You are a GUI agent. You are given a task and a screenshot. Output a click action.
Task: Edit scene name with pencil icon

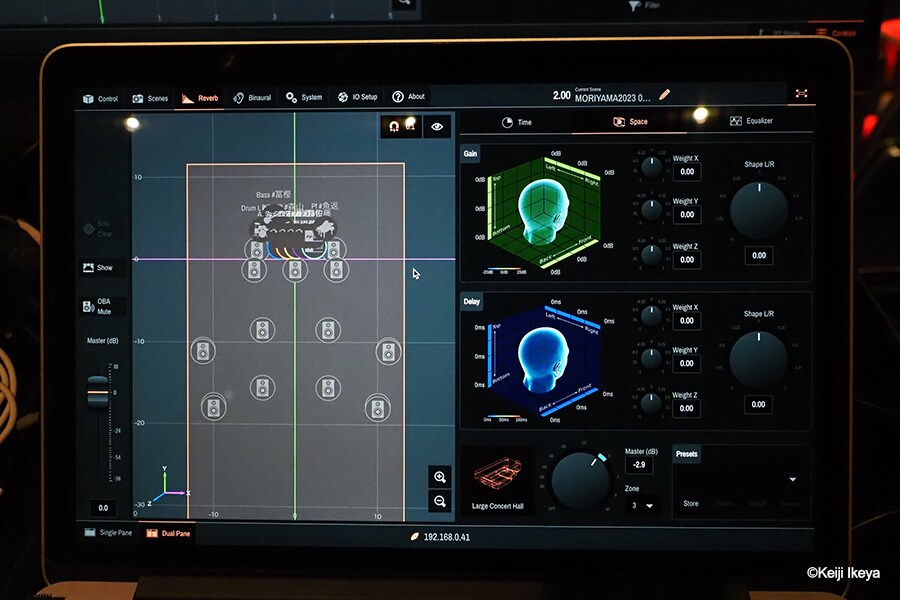tap(665, 96)
